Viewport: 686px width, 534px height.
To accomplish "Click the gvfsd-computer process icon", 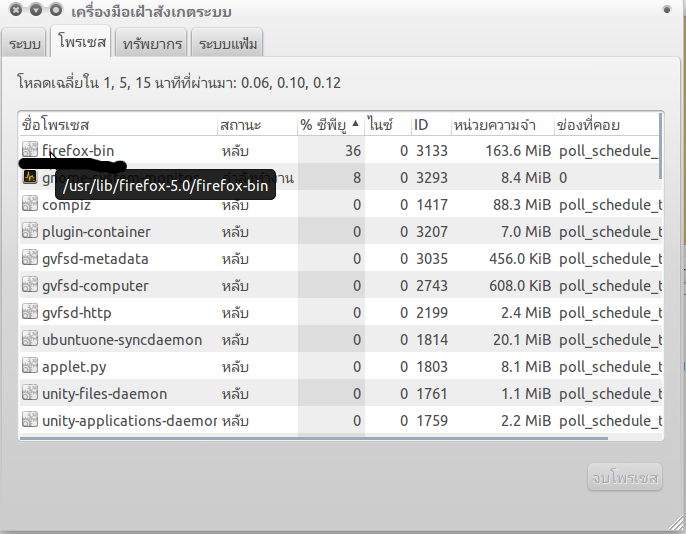I will point(30,285).
